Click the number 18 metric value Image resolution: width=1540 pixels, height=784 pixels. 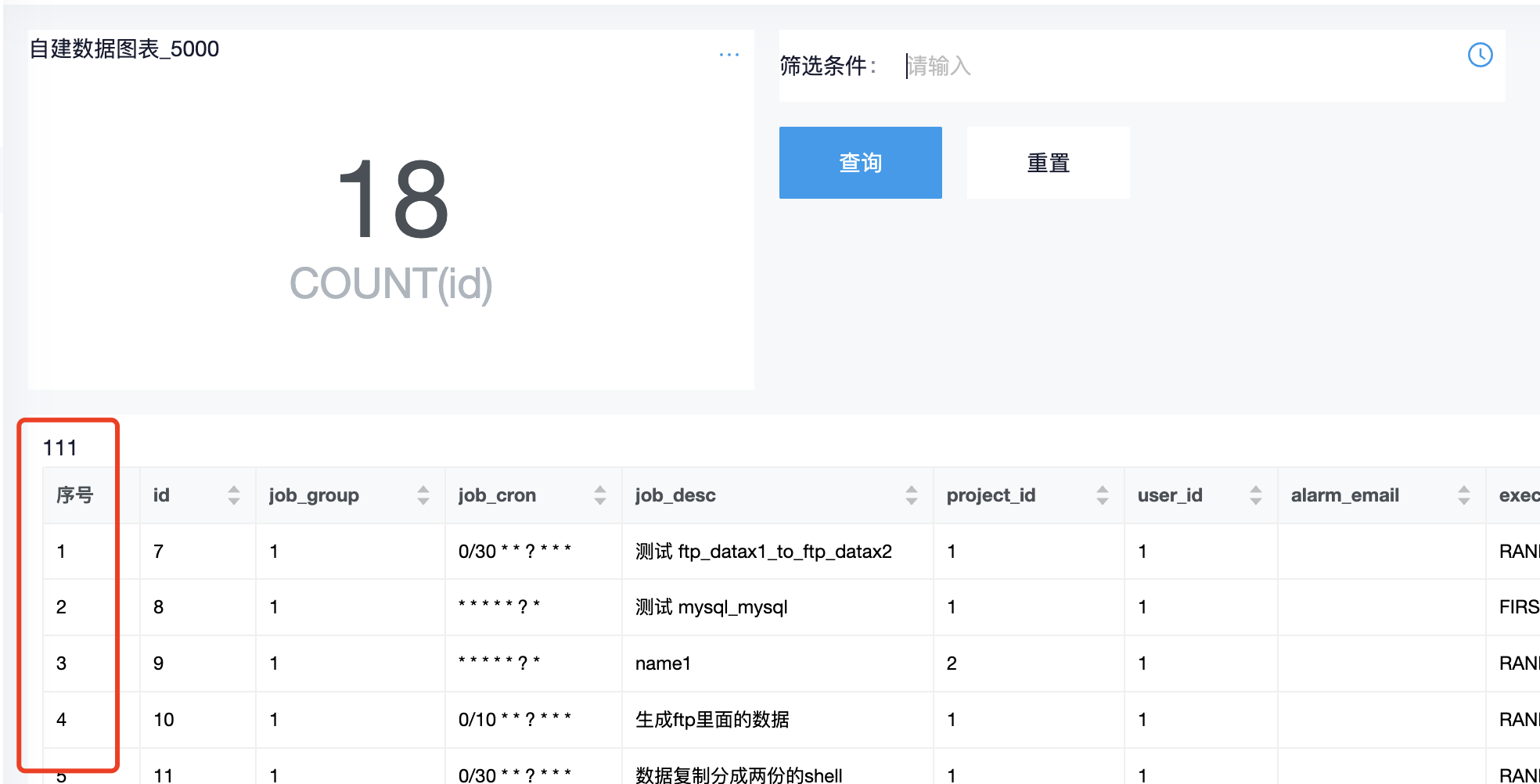tap(393, 199)
